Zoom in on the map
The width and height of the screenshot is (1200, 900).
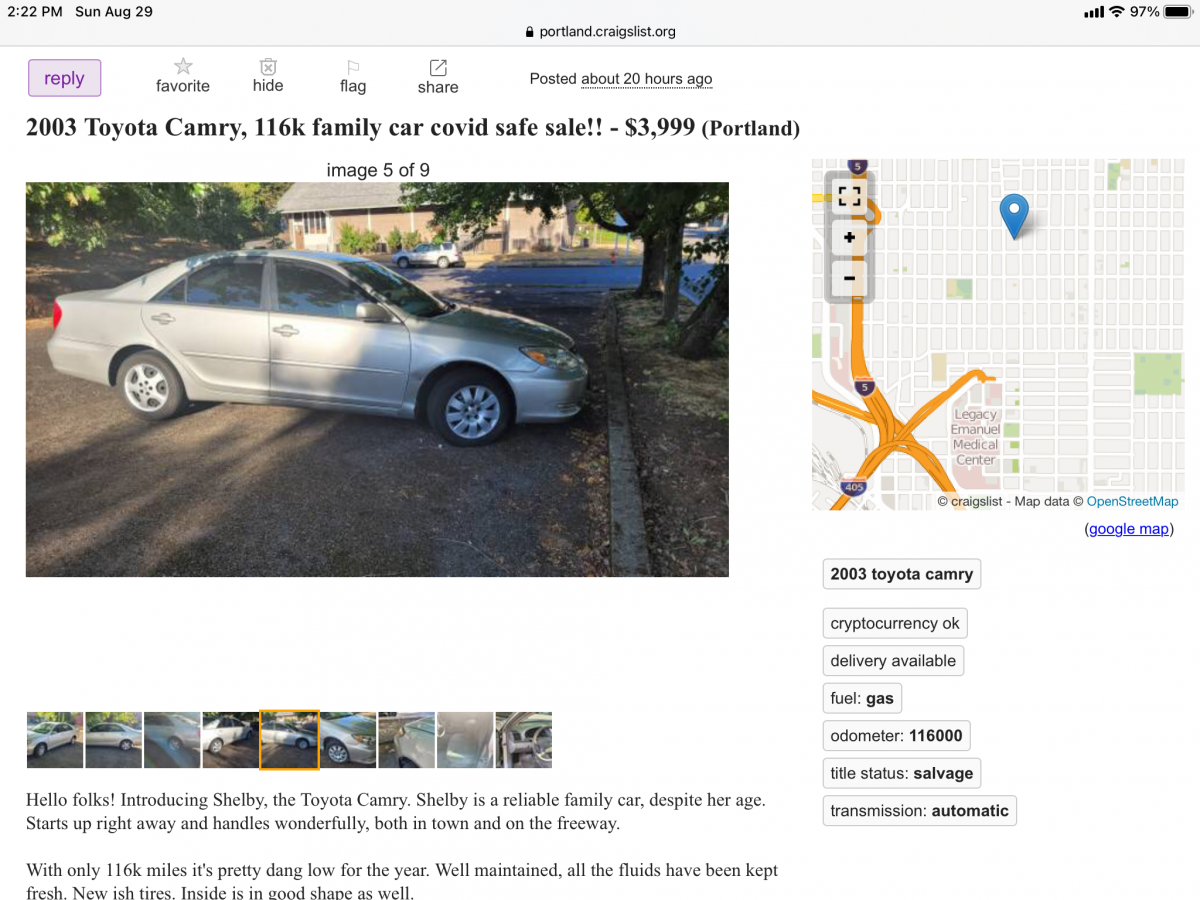(x=849, y=238)
